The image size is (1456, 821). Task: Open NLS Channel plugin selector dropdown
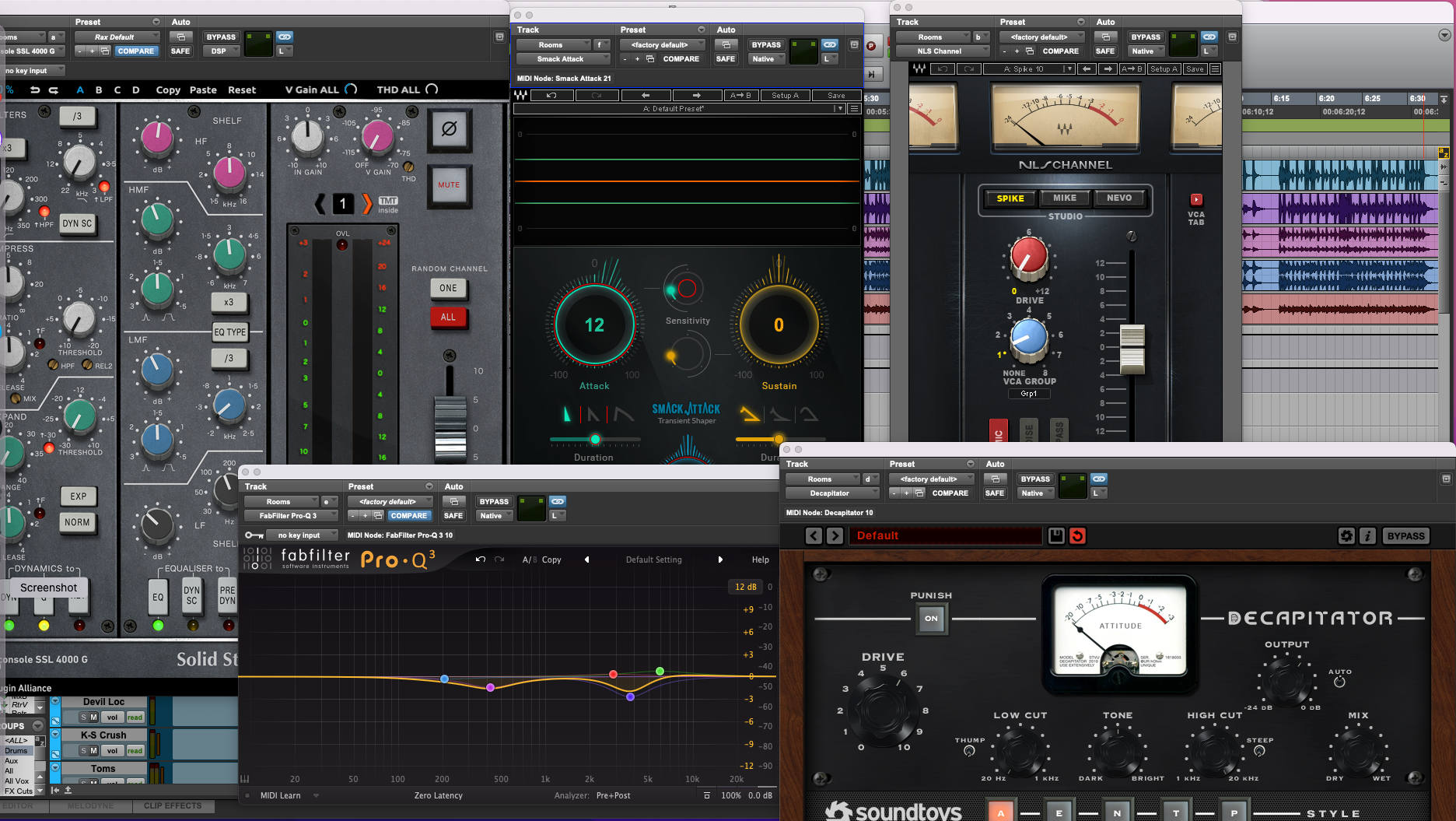point(943,51)
